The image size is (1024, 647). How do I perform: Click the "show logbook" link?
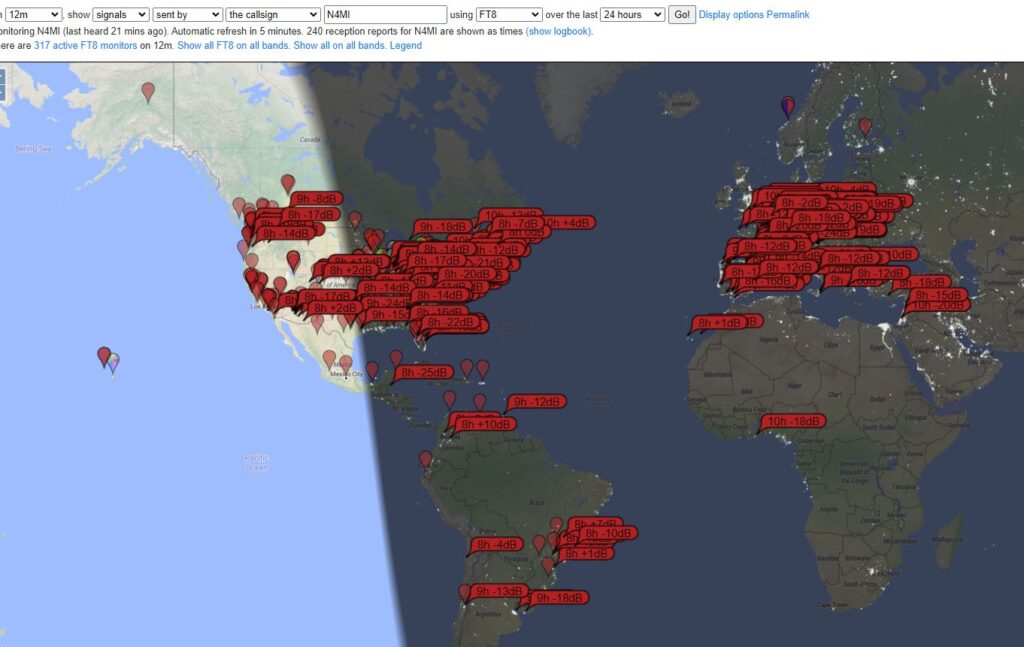tap(559, 31)
